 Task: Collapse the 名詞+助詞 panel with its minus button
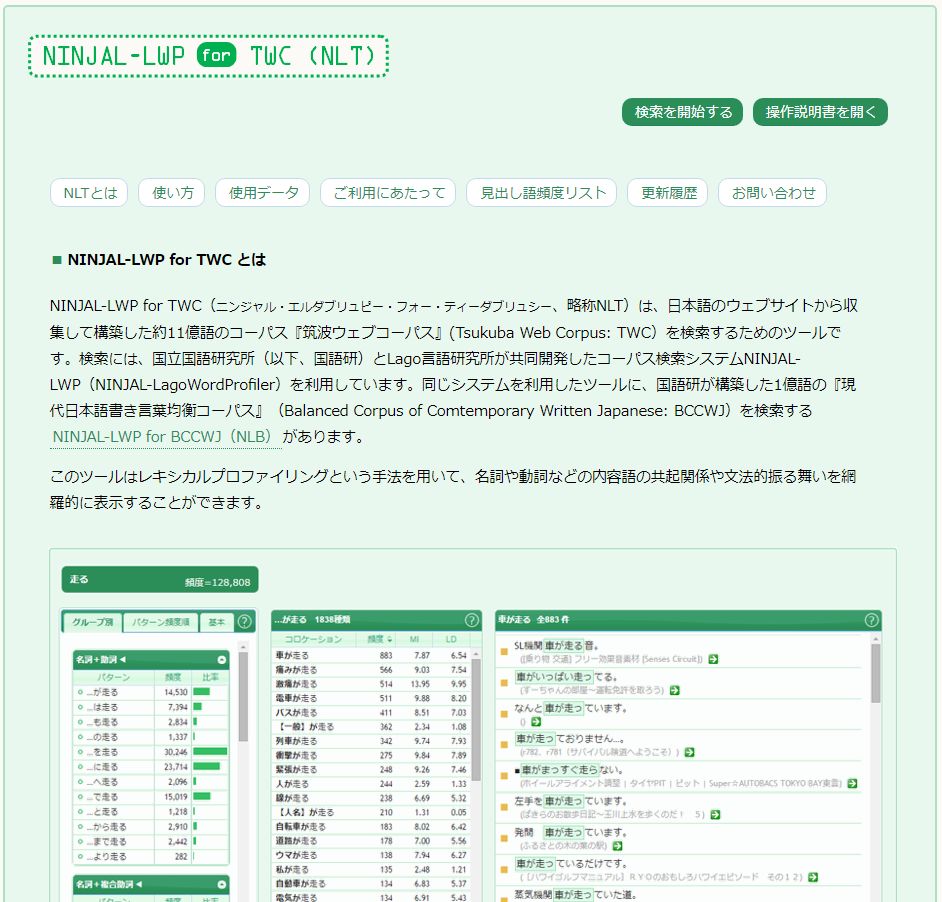[221, 659]
